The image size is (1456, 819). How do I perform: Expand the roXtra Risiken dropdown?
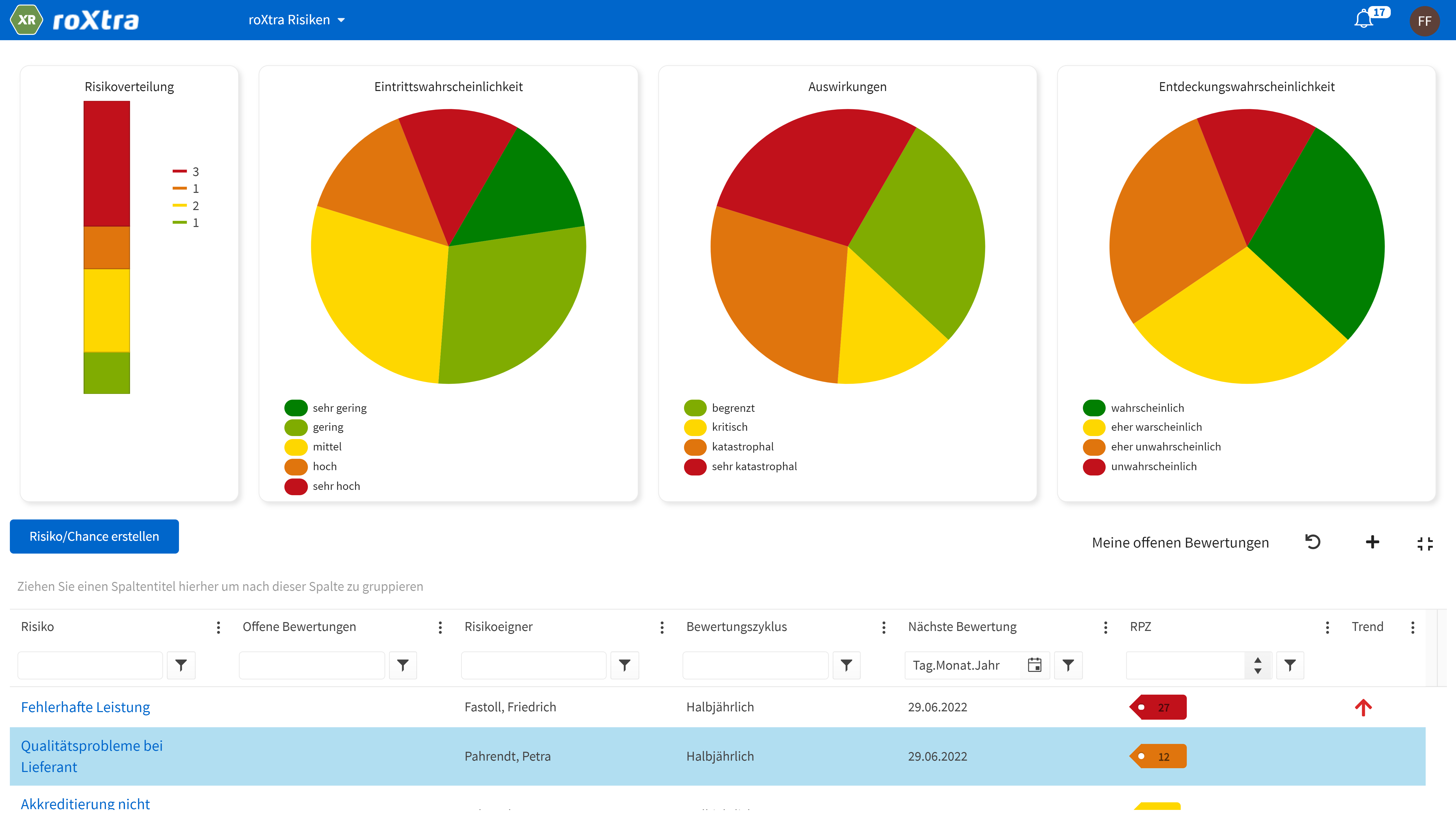[x=297, y=20]
